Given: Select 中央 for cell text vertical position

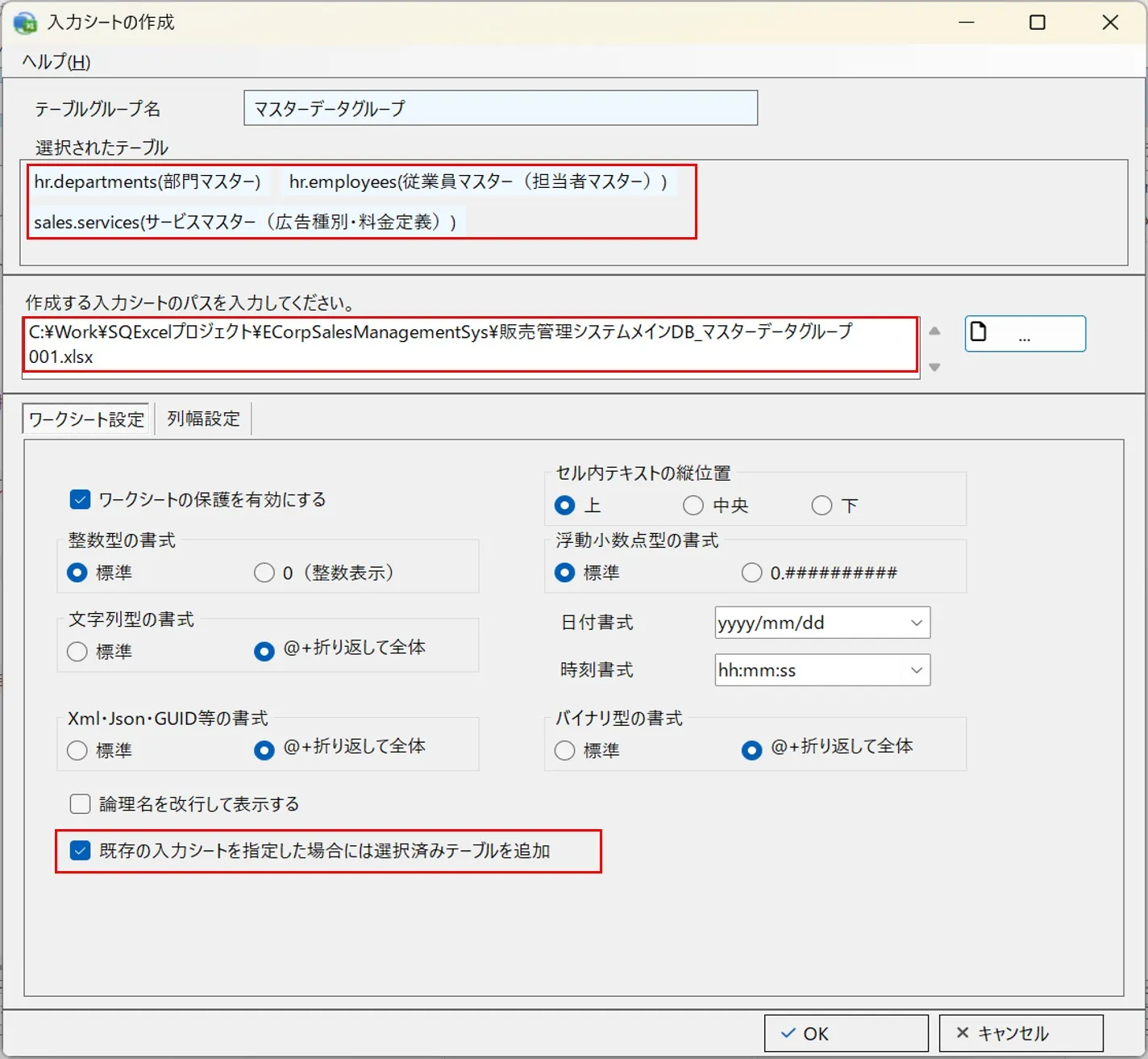Looking at the screenshot, I should pyautogui.click(x=693, y=506).
